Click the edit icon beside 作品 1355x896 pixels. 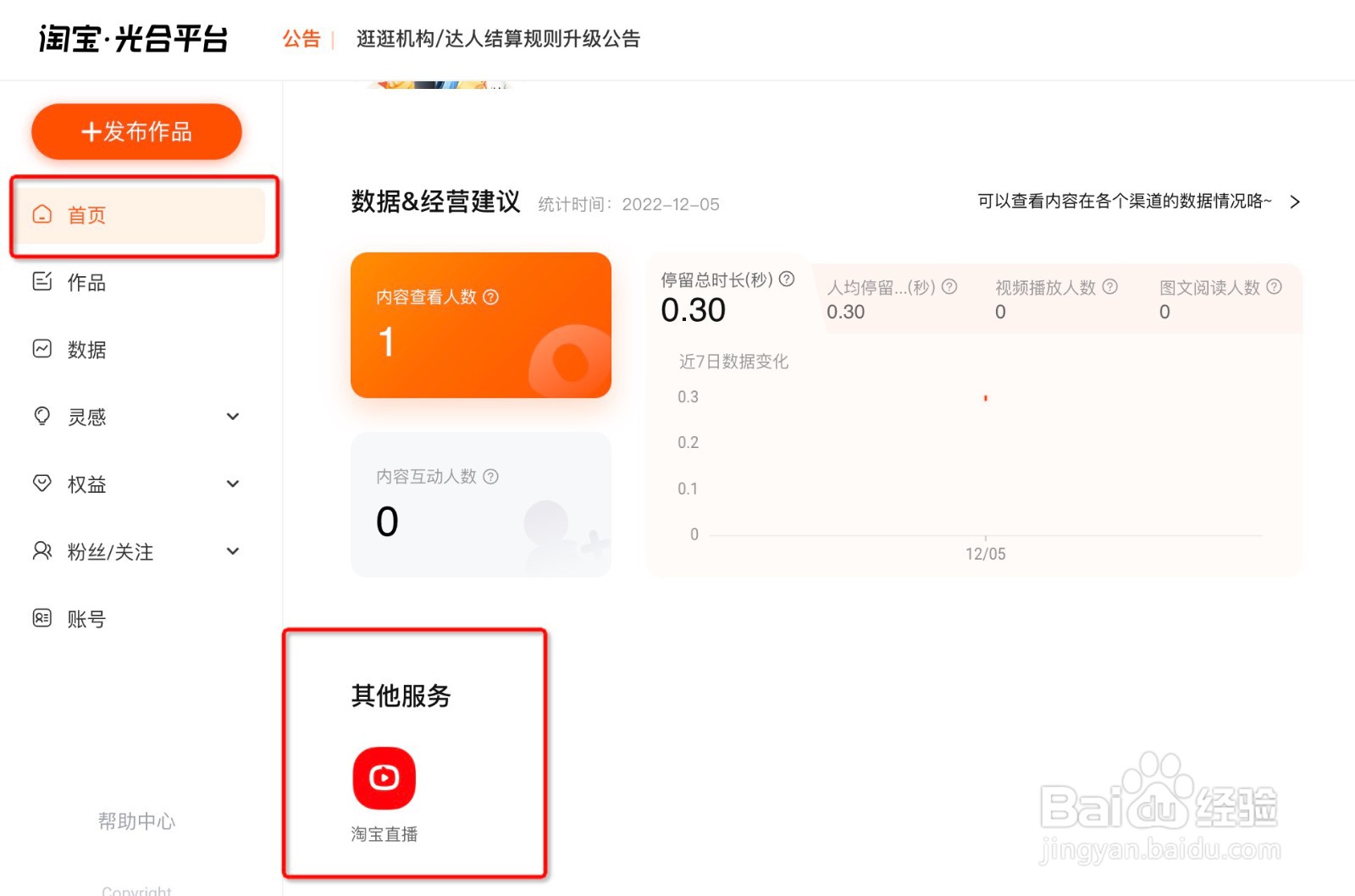tap(42, 281)
